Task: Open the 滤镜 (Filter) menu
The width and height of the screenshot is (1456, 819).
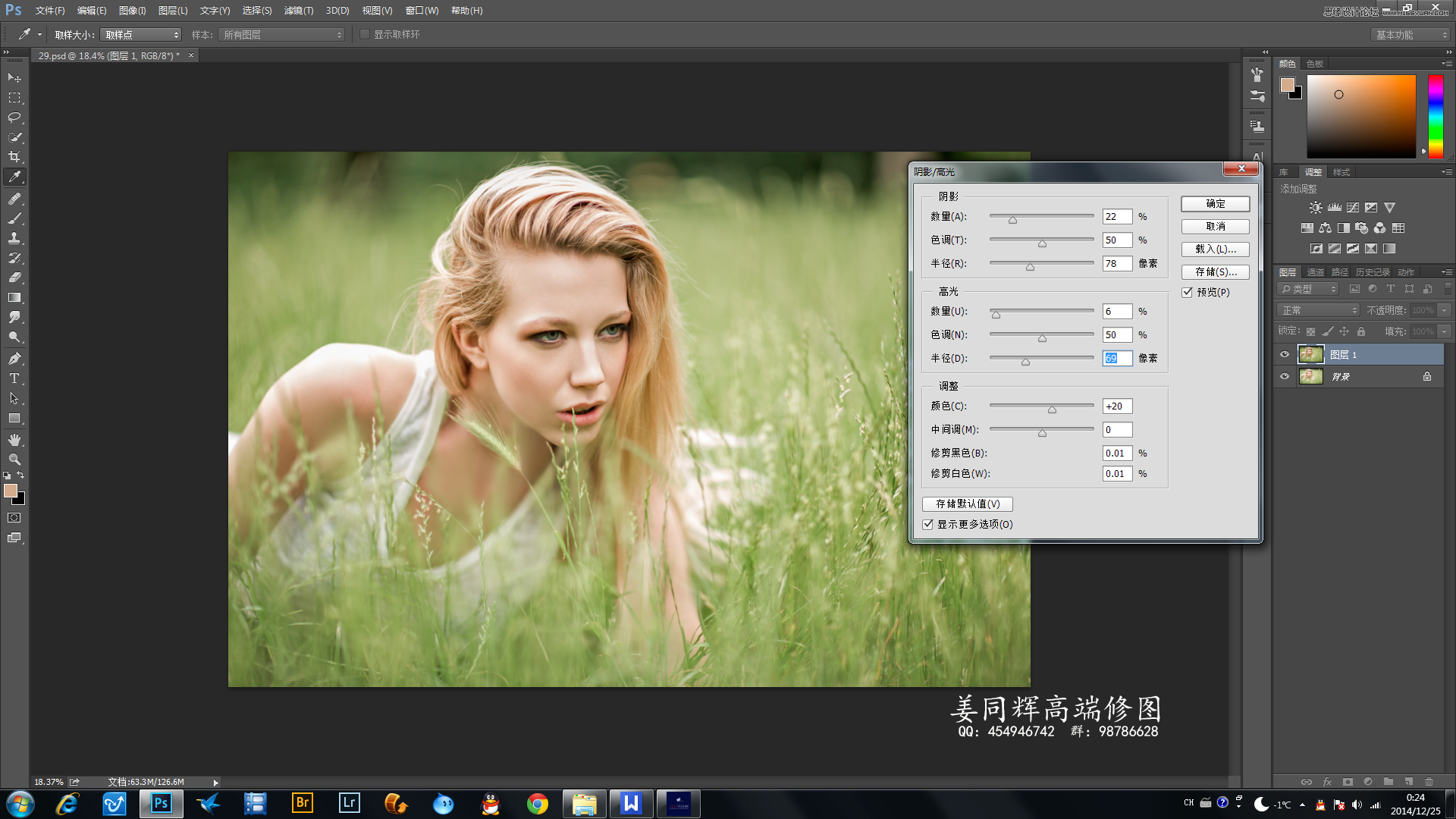Action: pos(298,11)
